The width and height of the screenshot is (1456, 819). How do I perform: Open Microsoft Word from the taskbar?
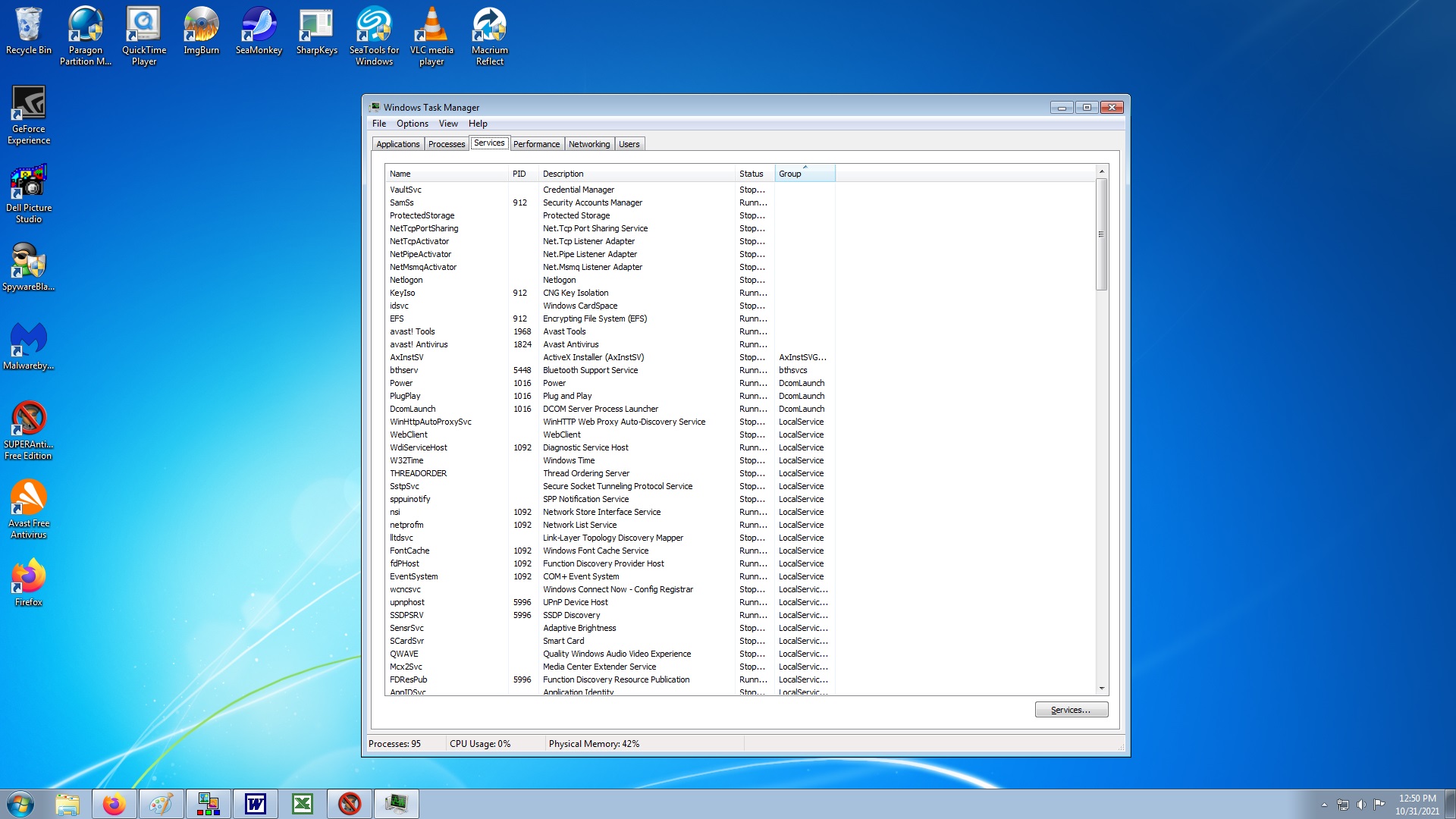(x=255, y=804)
